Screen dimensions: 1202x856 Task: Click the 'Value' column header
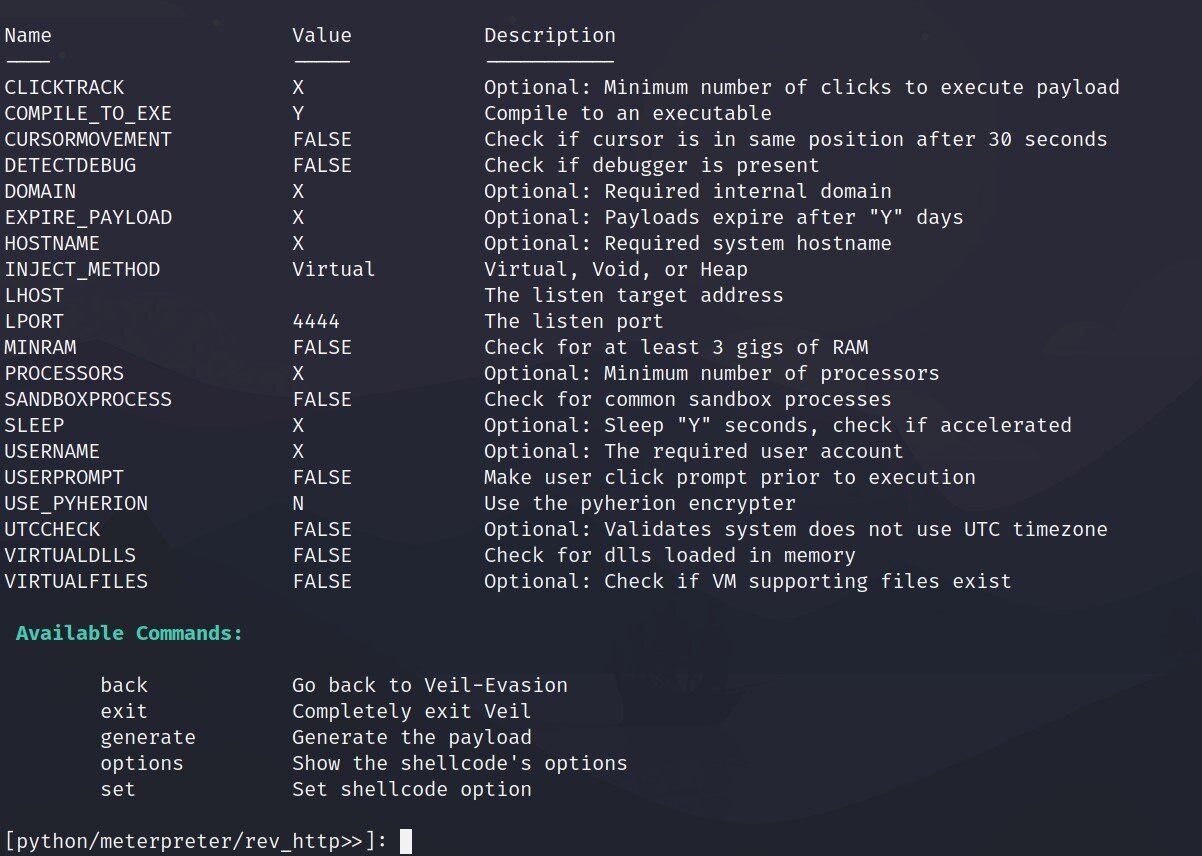[x=322, y=35]
